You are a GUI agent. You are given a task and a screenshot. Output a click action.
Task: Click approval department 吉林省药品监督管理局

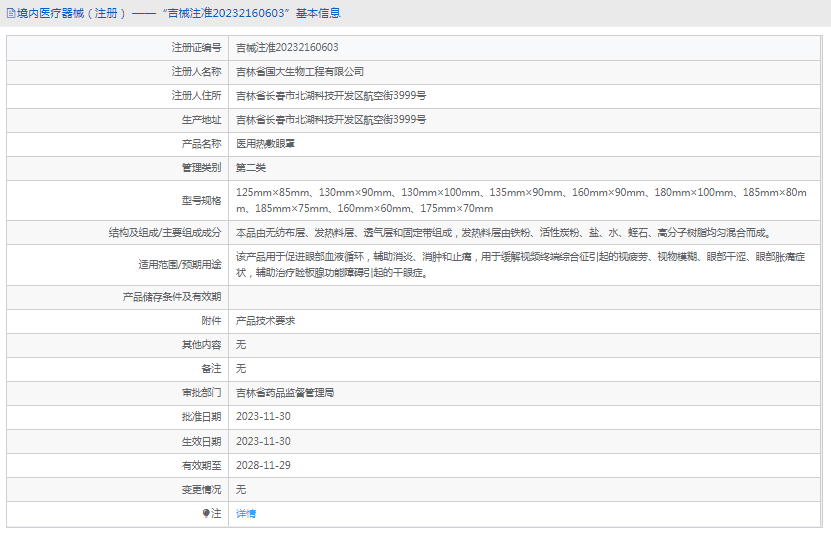[x=285, y=393]
